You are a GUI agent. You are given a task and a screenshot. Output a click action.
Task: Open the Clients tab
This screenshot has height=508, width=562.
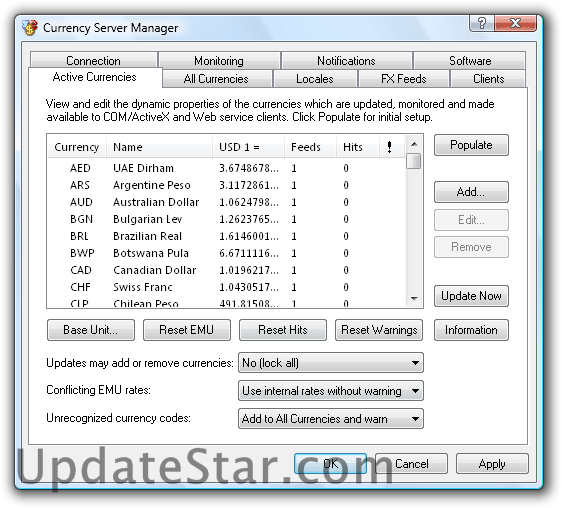(x=489, y=79)
